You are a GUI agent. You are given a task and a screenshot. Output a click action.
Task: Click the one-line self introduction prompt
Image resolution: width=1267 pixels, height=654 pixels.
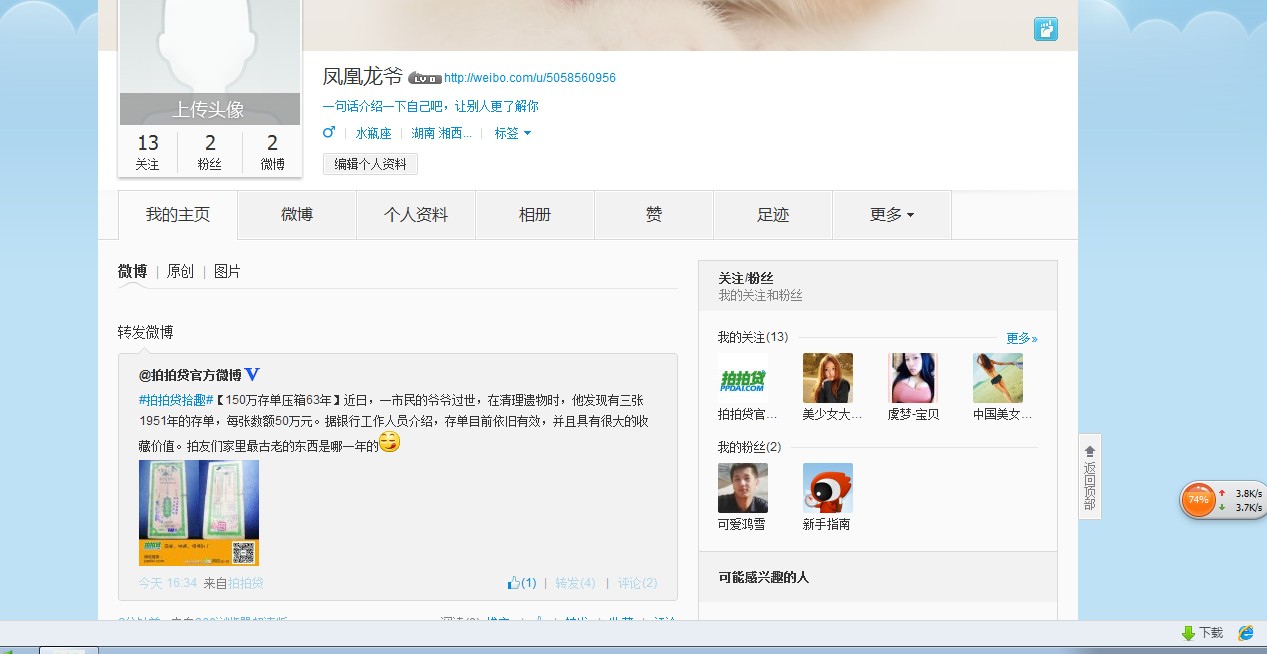tap(431, 106)
